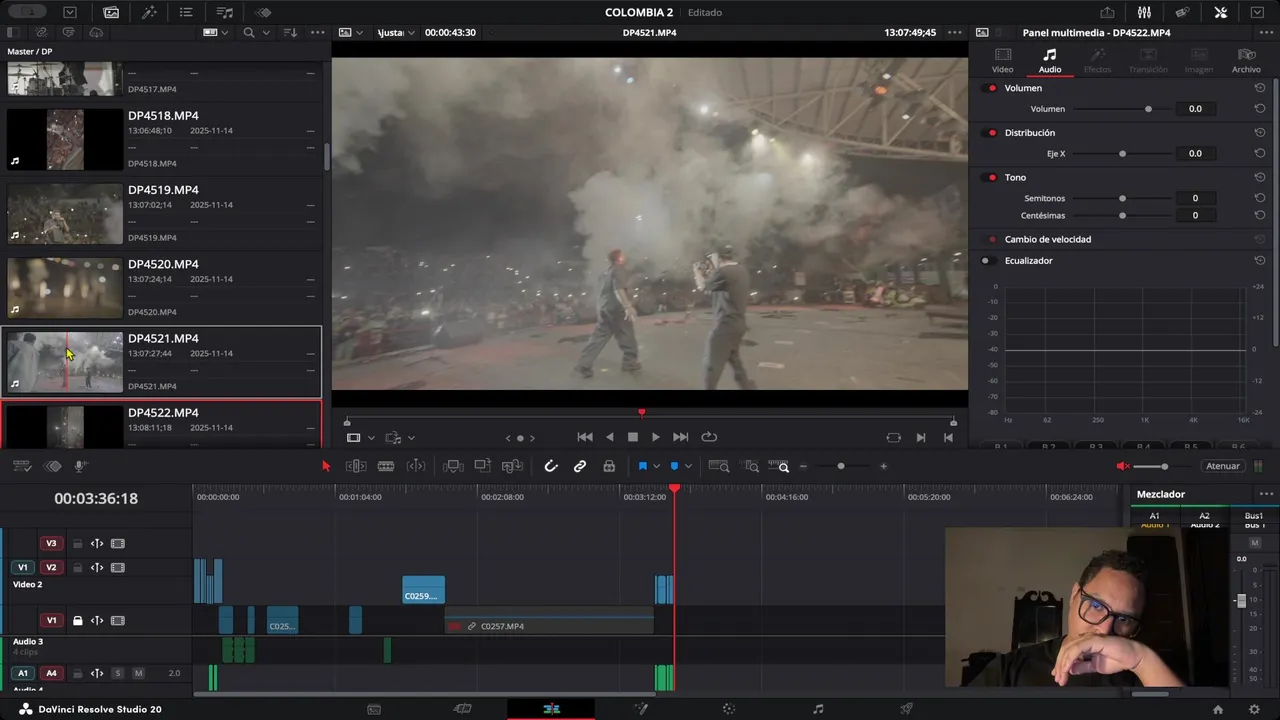Open the Mezclador three-dot options menu
The image size is (1280, 720).
point(1266,494)
